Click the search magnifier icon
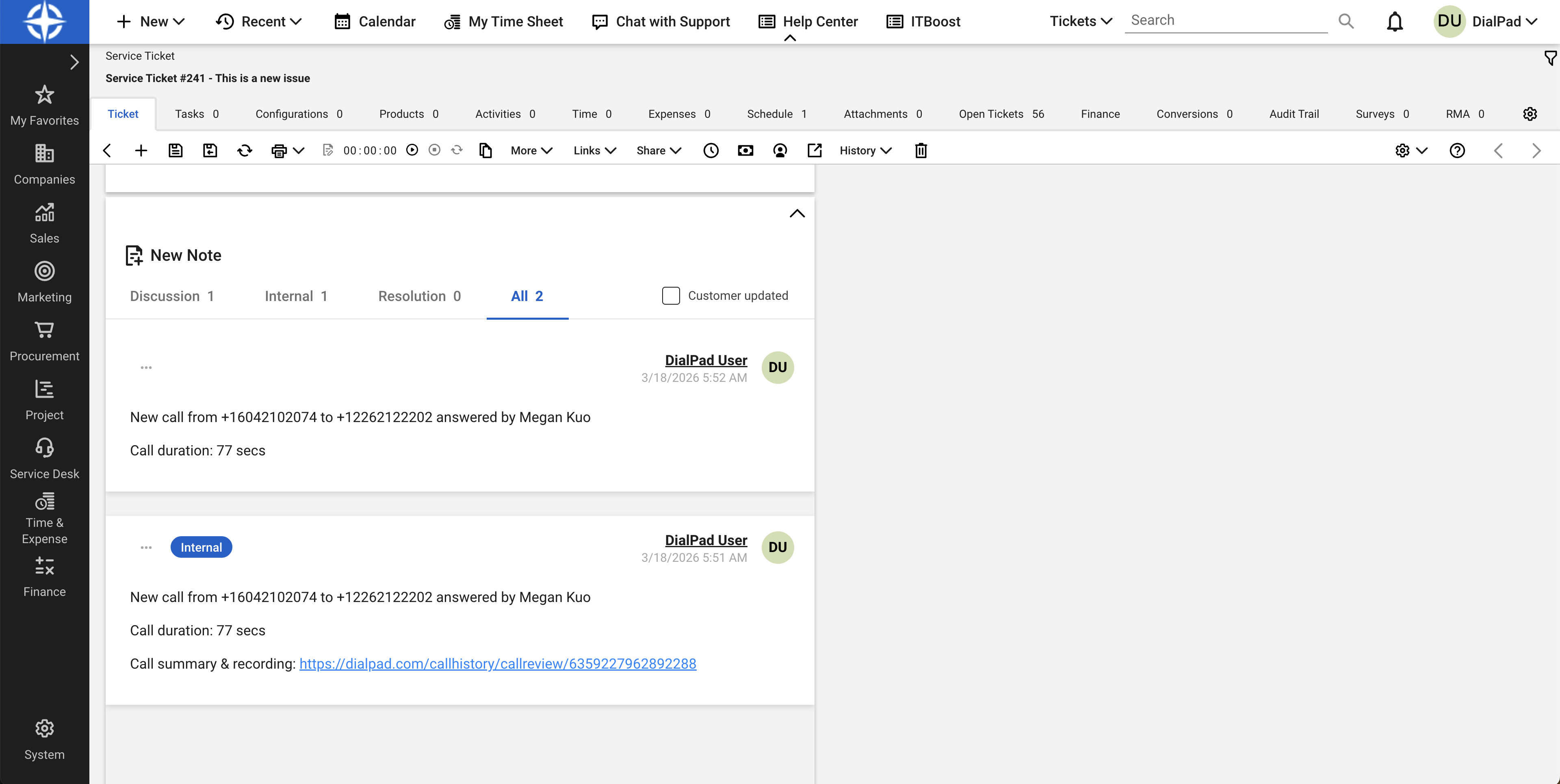 pos(1346,21)
